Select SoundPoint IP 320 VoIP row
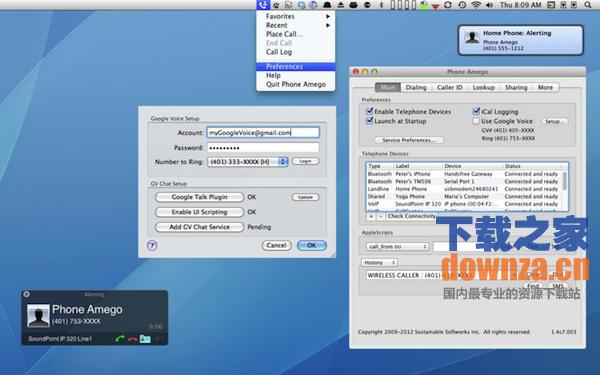Viewport: 600px width, 375px height. 464,204
